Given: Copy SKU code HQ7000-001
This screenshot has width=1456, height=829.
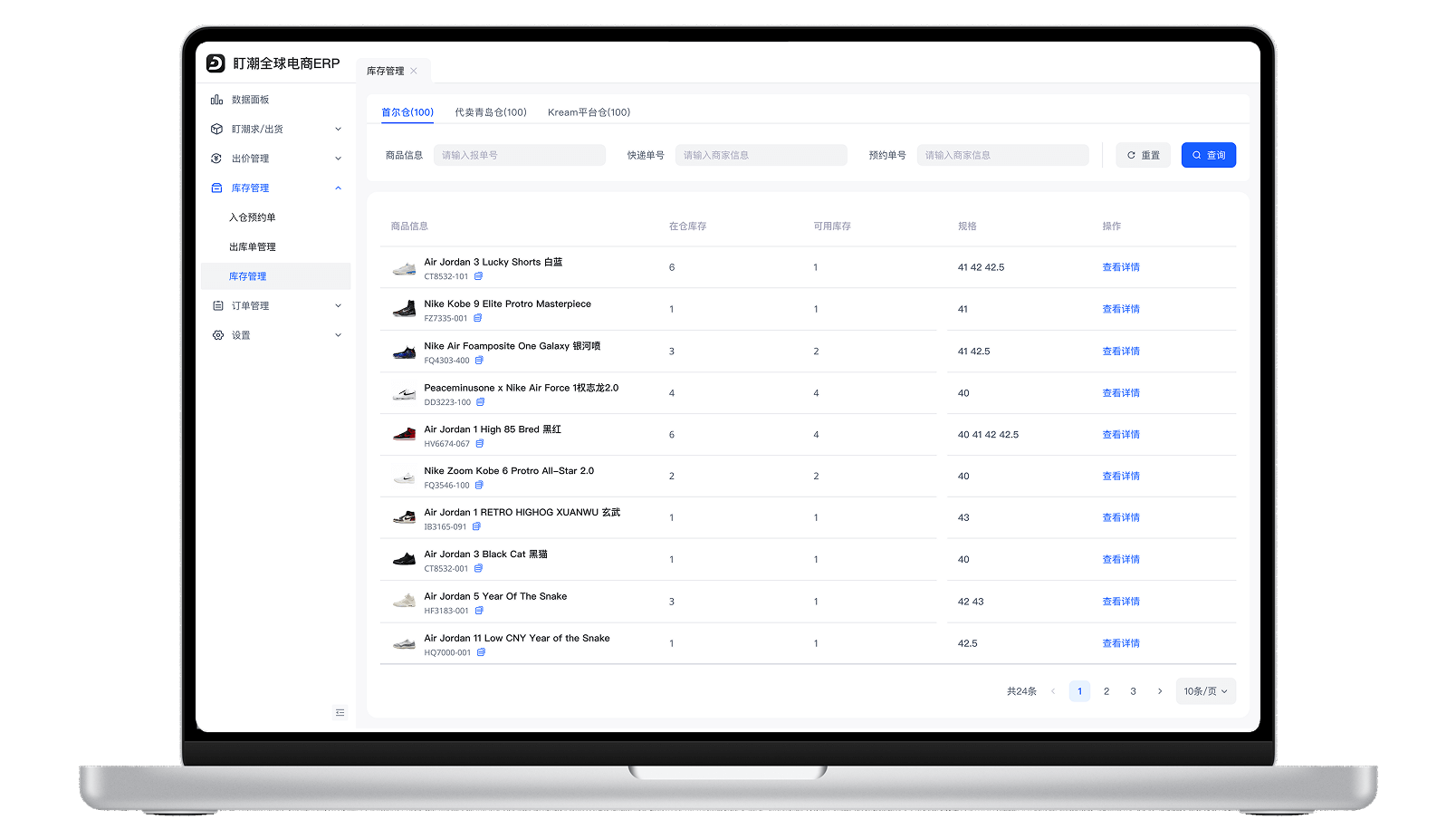Looking at the screenshot, I should click(481, 652).
